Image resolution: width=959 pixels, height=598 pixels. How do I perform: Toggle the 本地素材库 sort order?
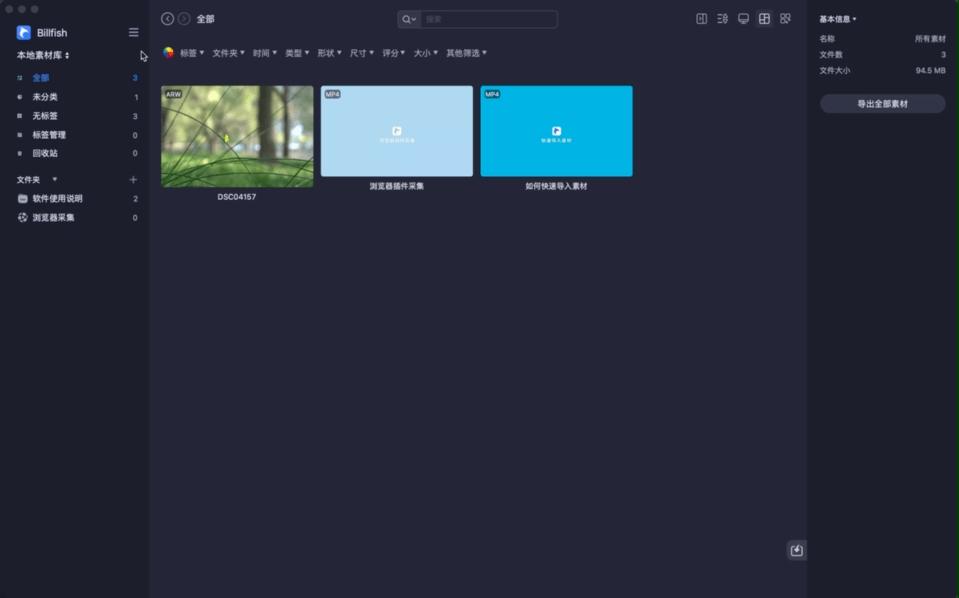click(x=66, y=55)
